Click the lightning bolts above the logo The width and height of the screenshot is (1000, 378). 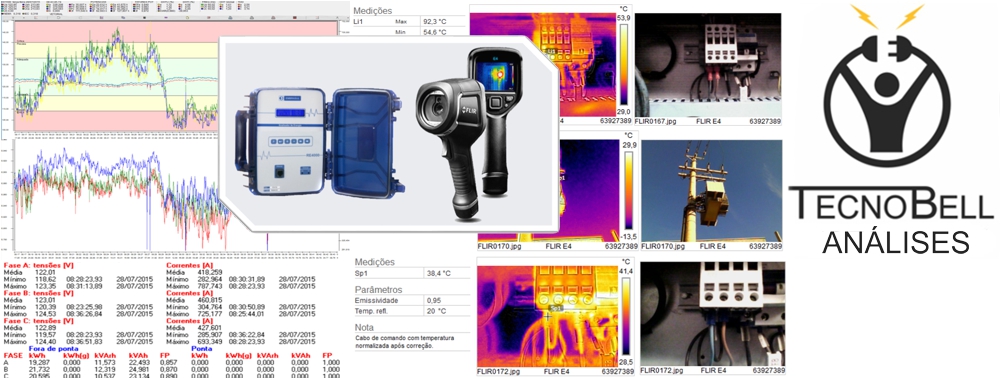coord(886,17)
